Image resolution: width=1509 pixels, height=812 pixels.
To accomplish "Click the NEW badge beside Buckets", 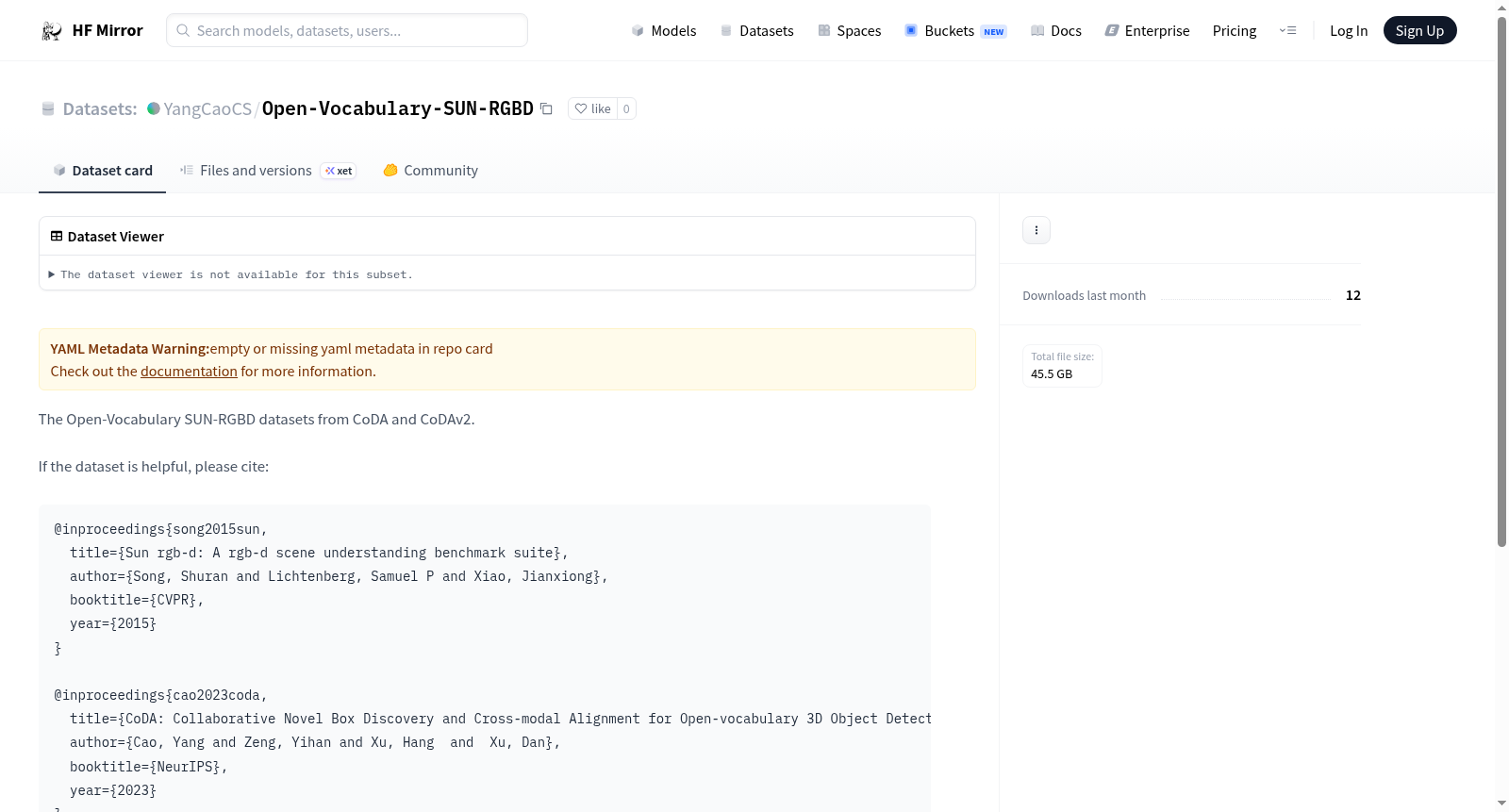I will pyautogui.click(x=994, y=31).
